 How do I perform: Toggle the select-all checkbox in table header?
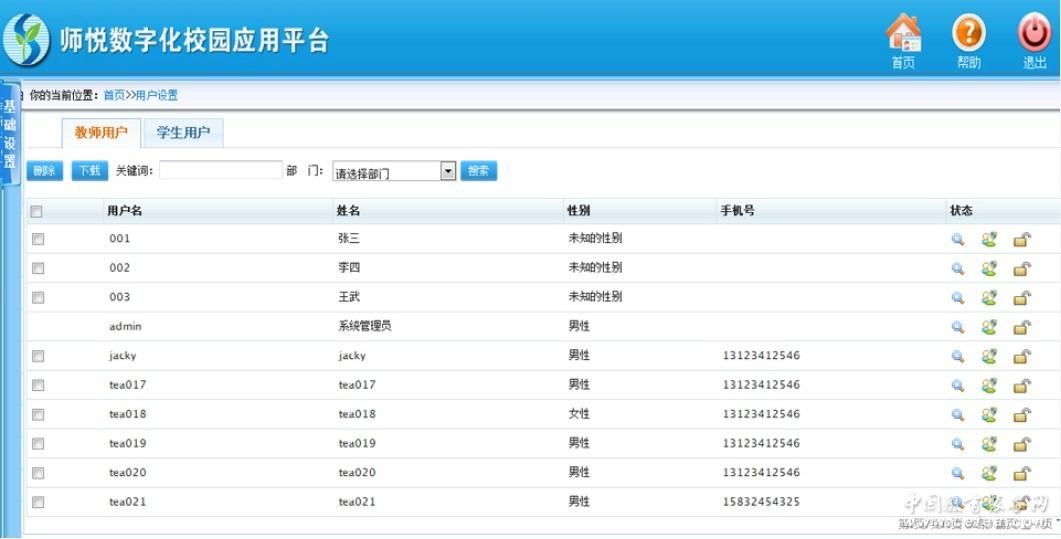pos(37,211)
